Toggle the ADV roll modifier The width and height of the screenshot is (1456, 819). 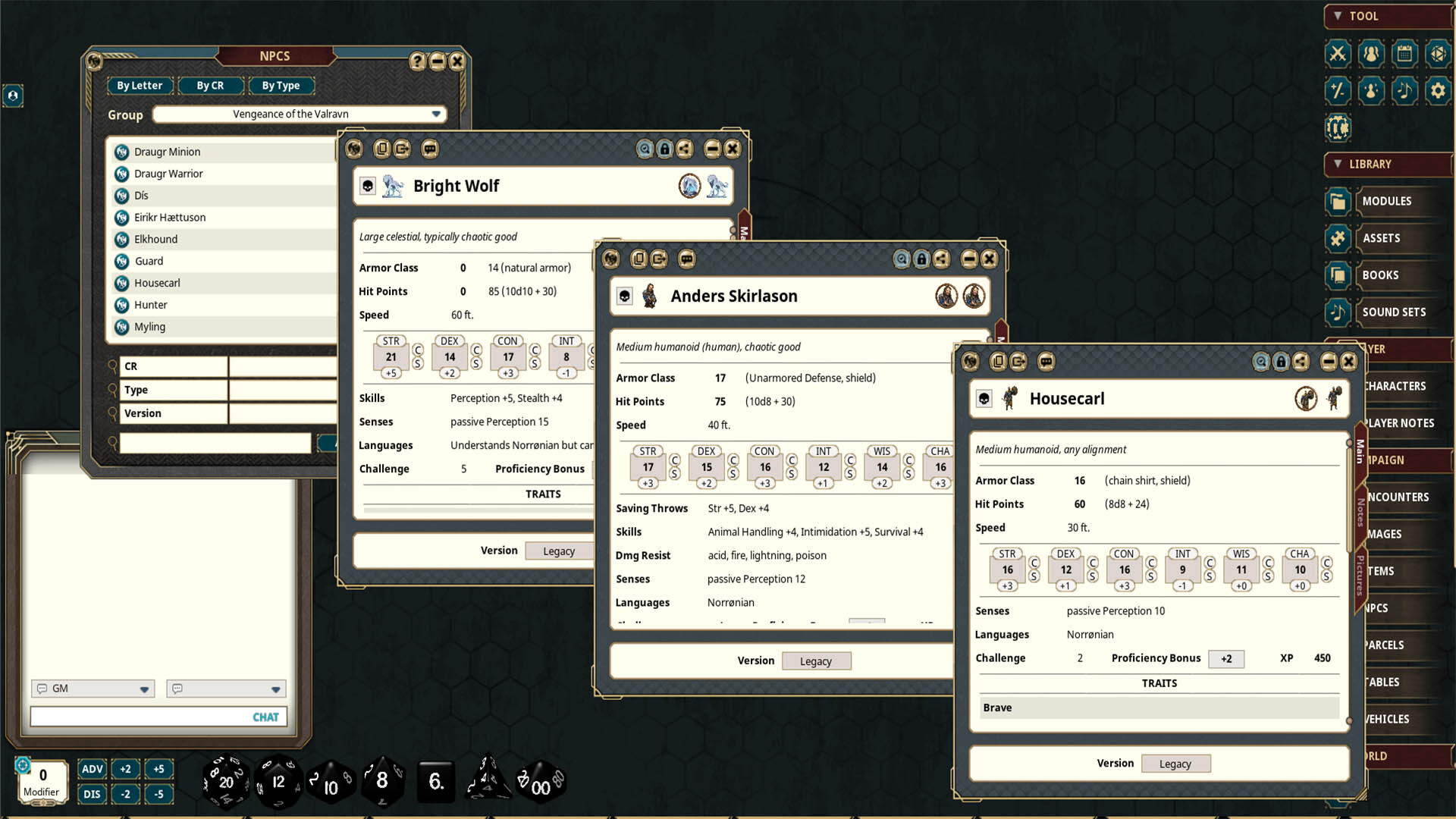tap(93, 769)
